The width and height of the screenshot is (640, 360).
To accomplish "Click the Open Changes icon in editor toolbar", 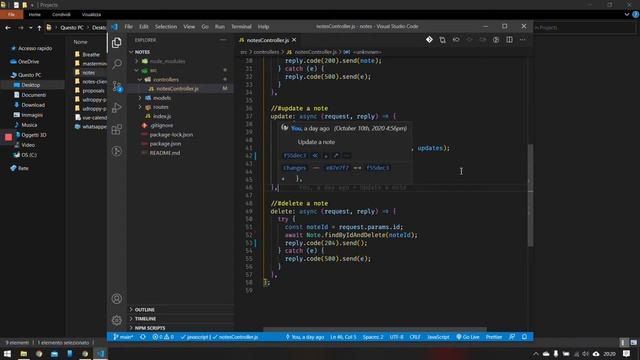I will point(442,40).
